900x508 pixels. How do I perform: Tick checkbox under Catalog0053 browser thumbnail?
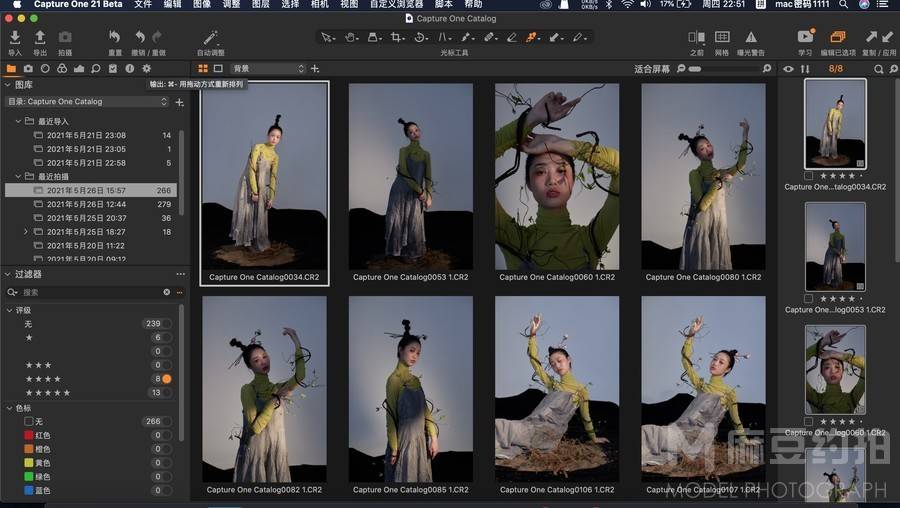click(808, 298)
